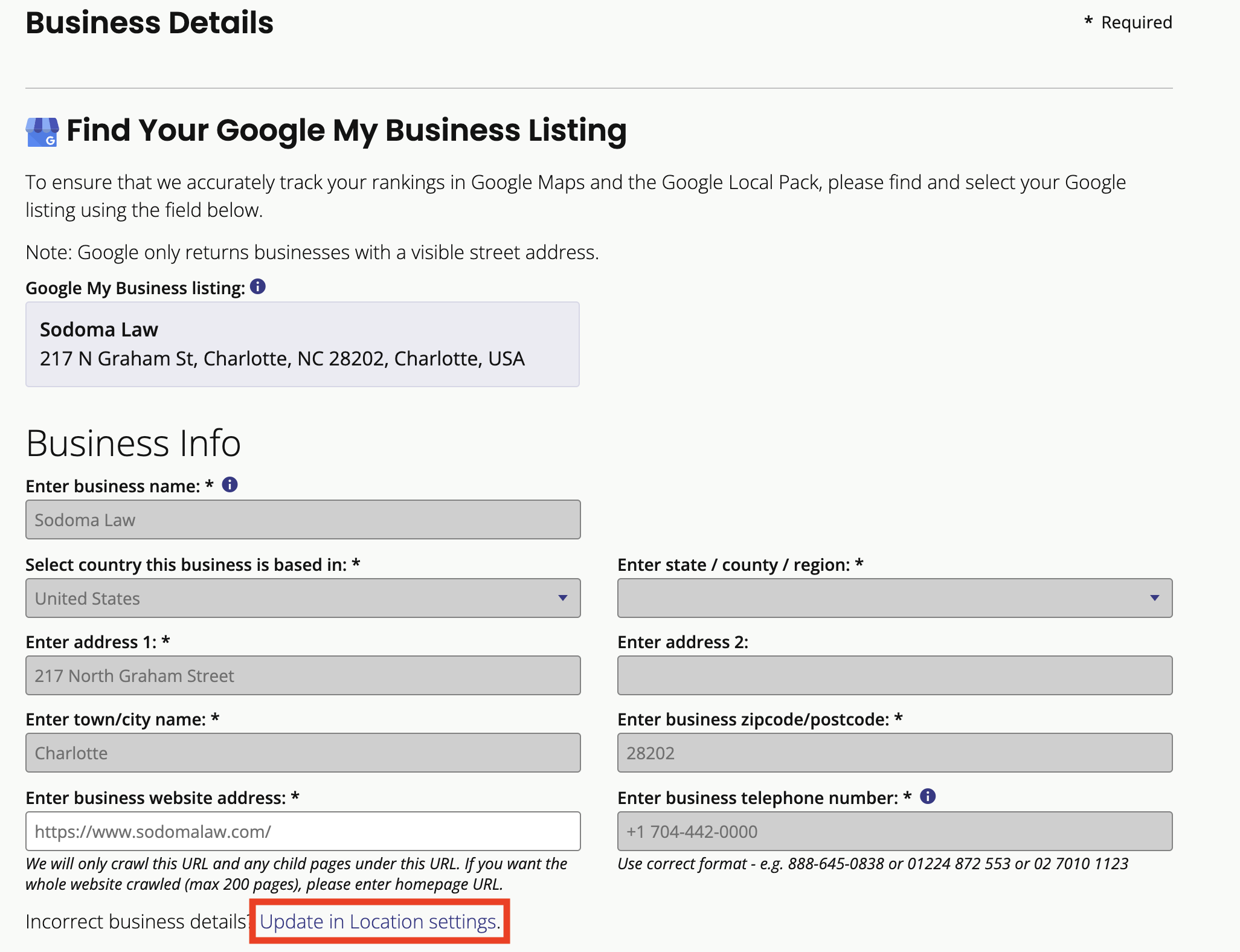
Task: Click the address 1 field with 217 North Graham Street
Action: click(x=302, y=675)
